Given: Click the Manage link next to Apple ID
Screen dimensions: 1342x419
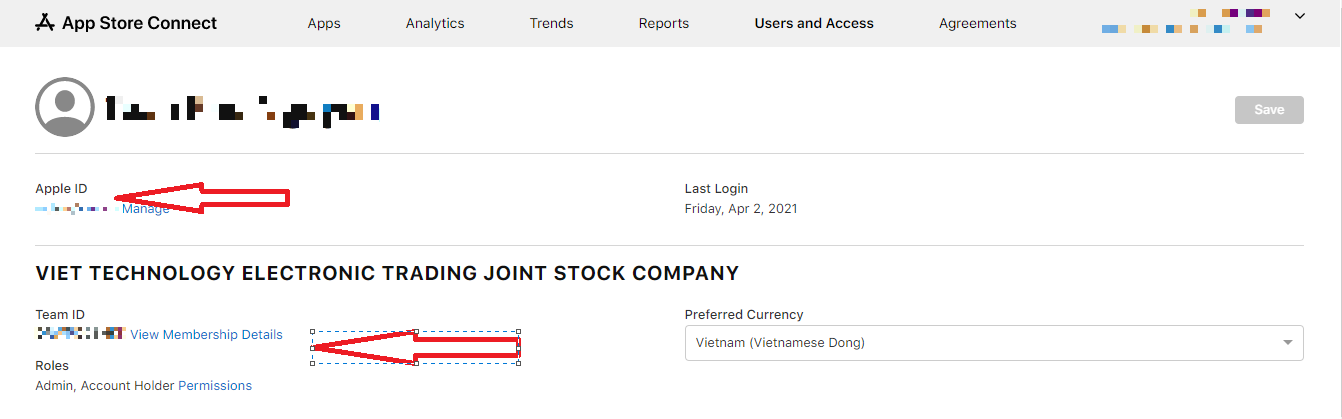Looking at the screenshot, I should [146, 209].
